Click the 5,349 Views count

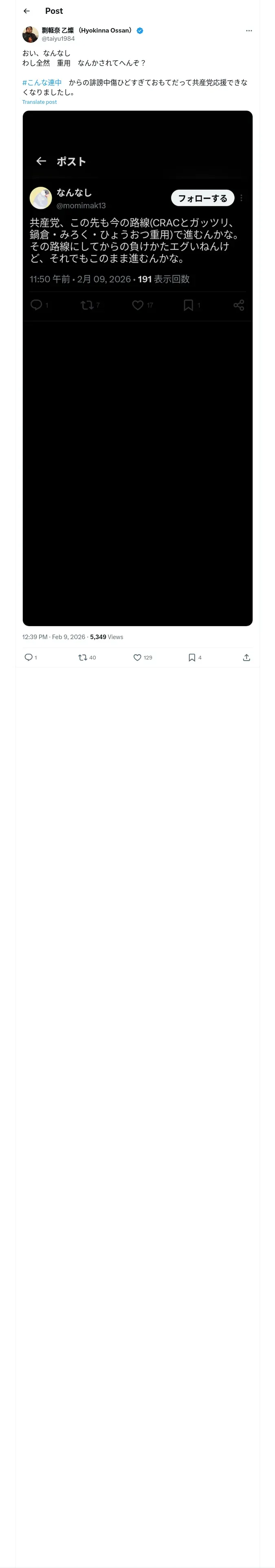point(106,637)
